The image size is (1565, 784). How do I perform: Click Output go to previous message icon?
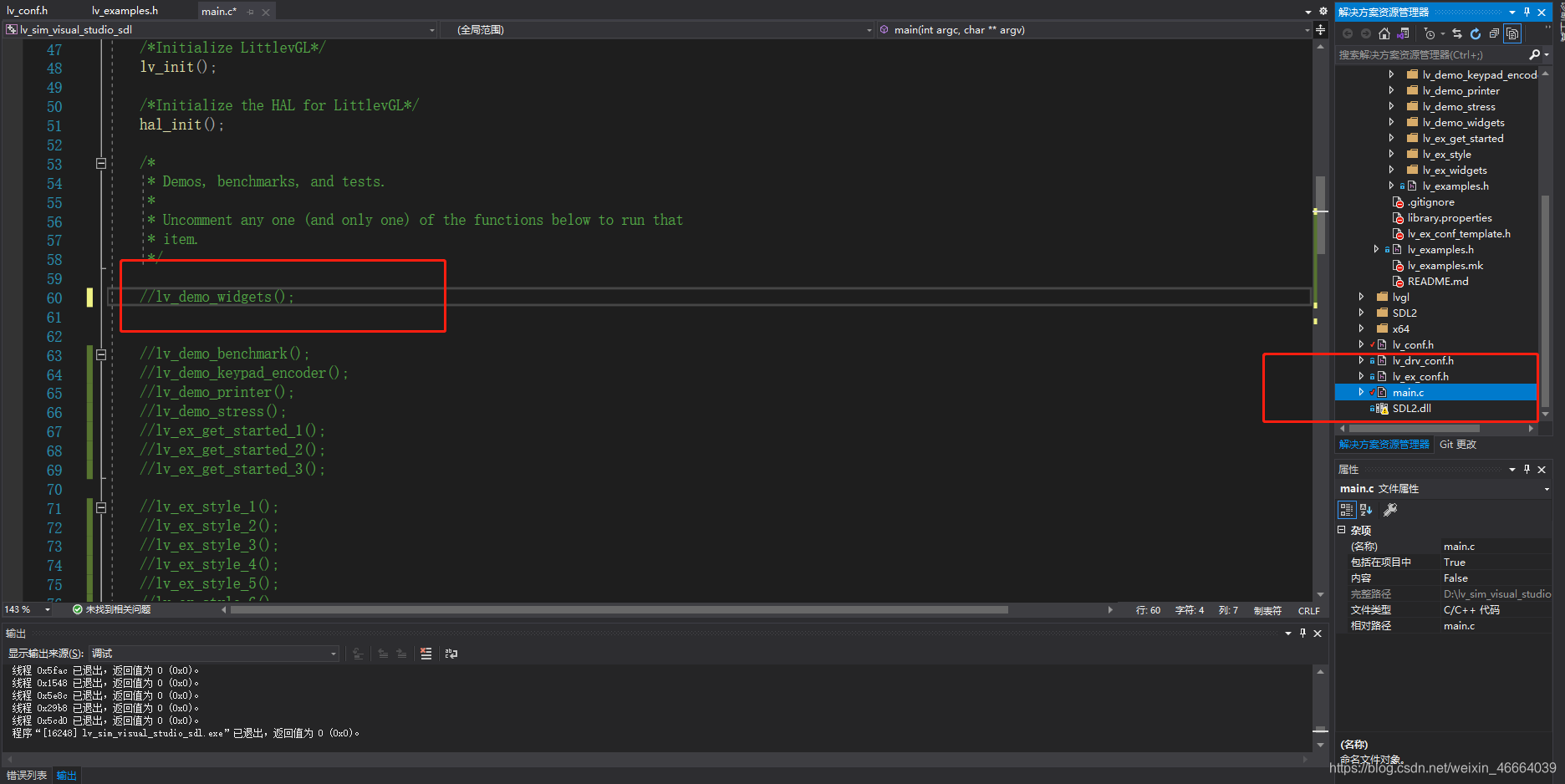point(383,654)
